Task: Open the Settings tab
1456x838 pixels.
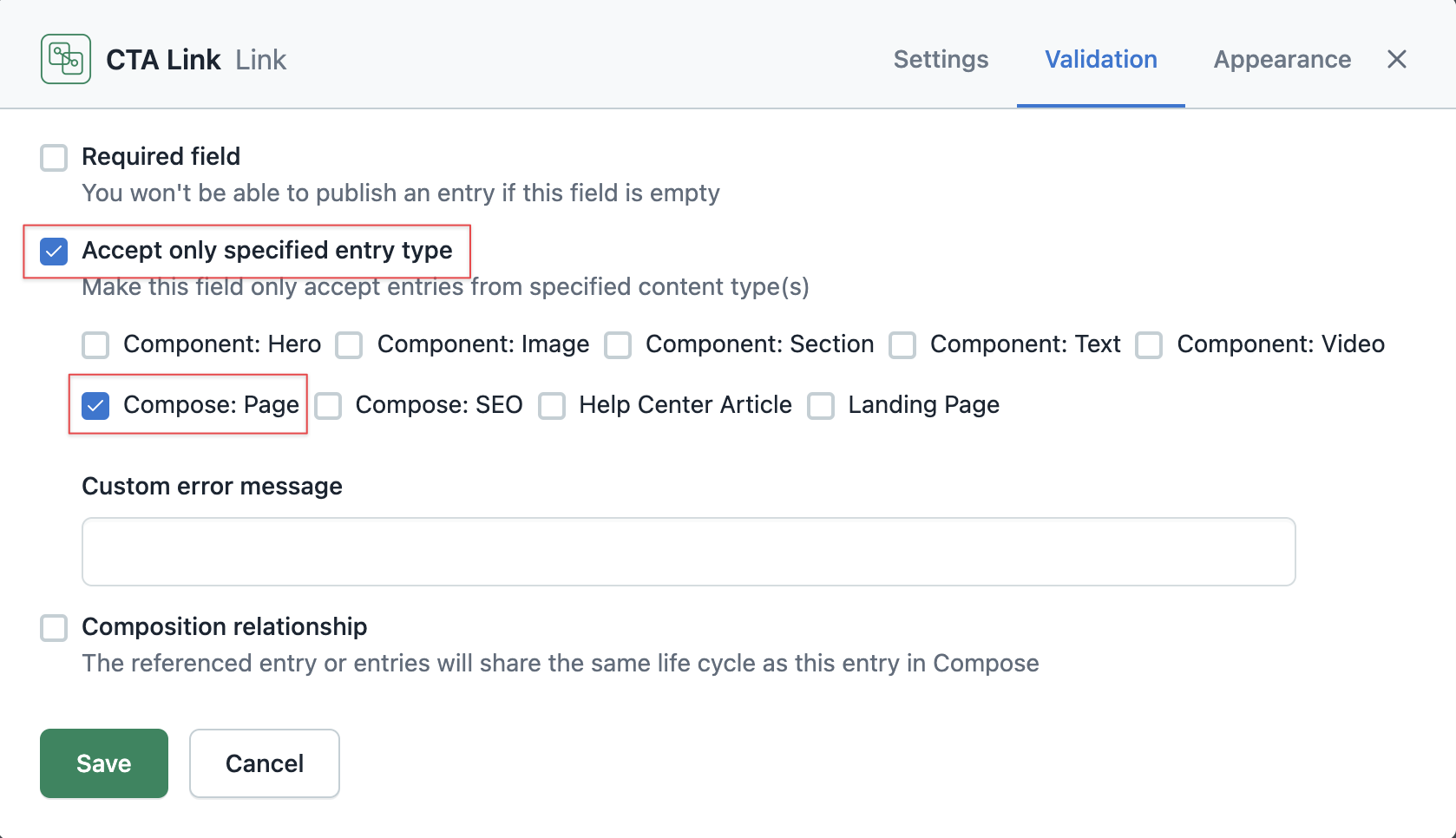Action: [x=941, y=59]
